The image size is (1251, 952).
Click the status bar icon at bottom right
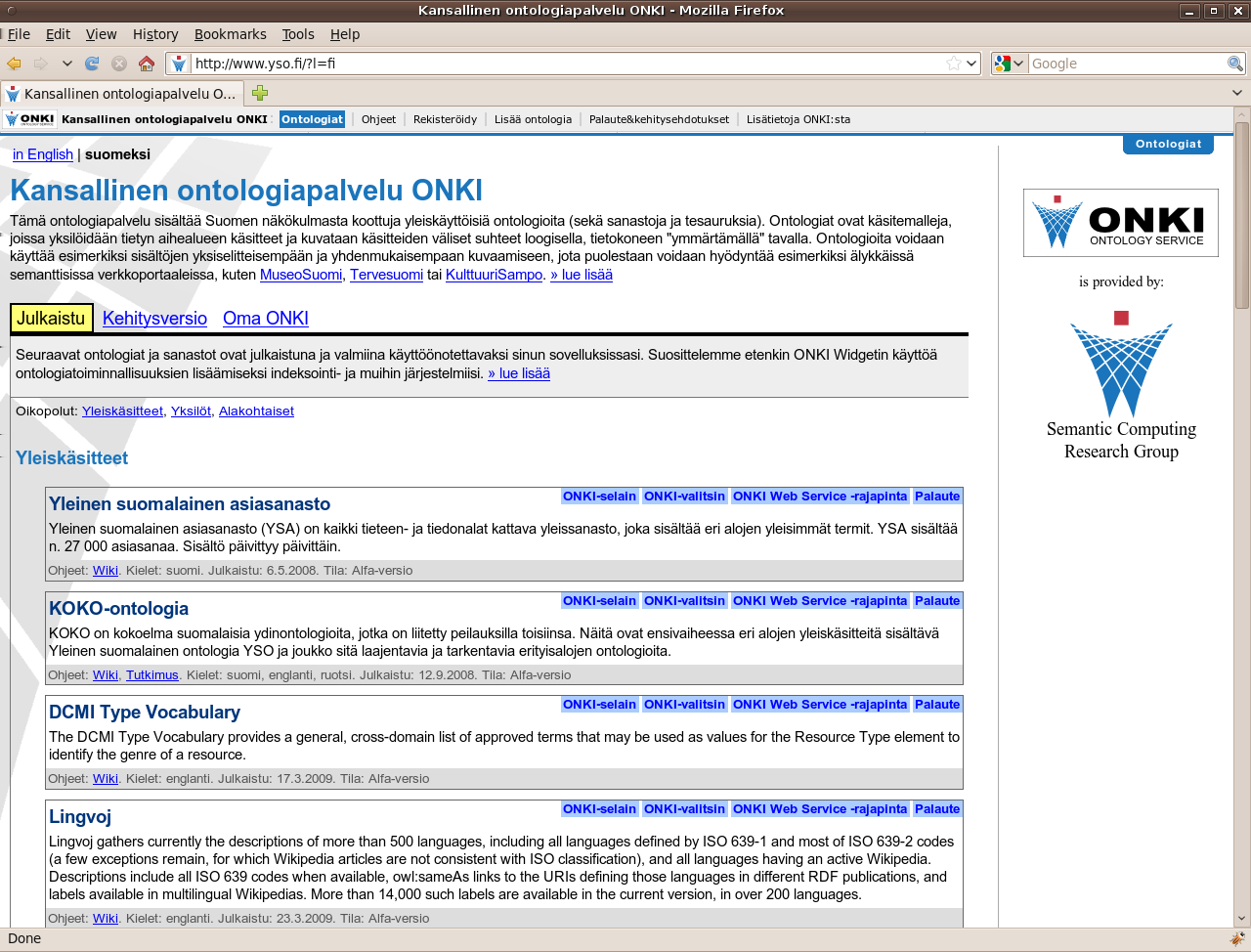(1236, 938)
